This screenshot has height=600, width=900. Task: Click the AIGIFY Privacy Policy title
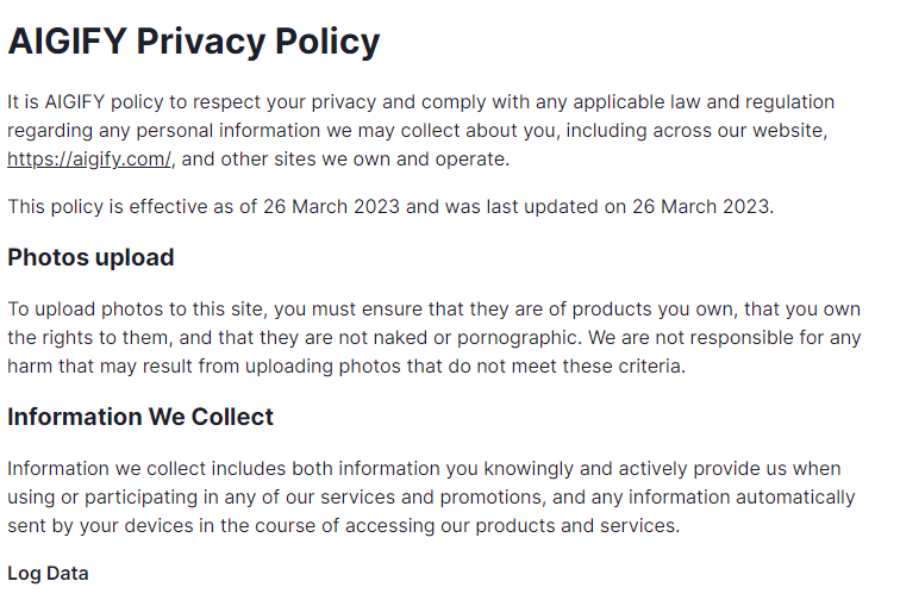pyautogui.click(x=194, y=42)
